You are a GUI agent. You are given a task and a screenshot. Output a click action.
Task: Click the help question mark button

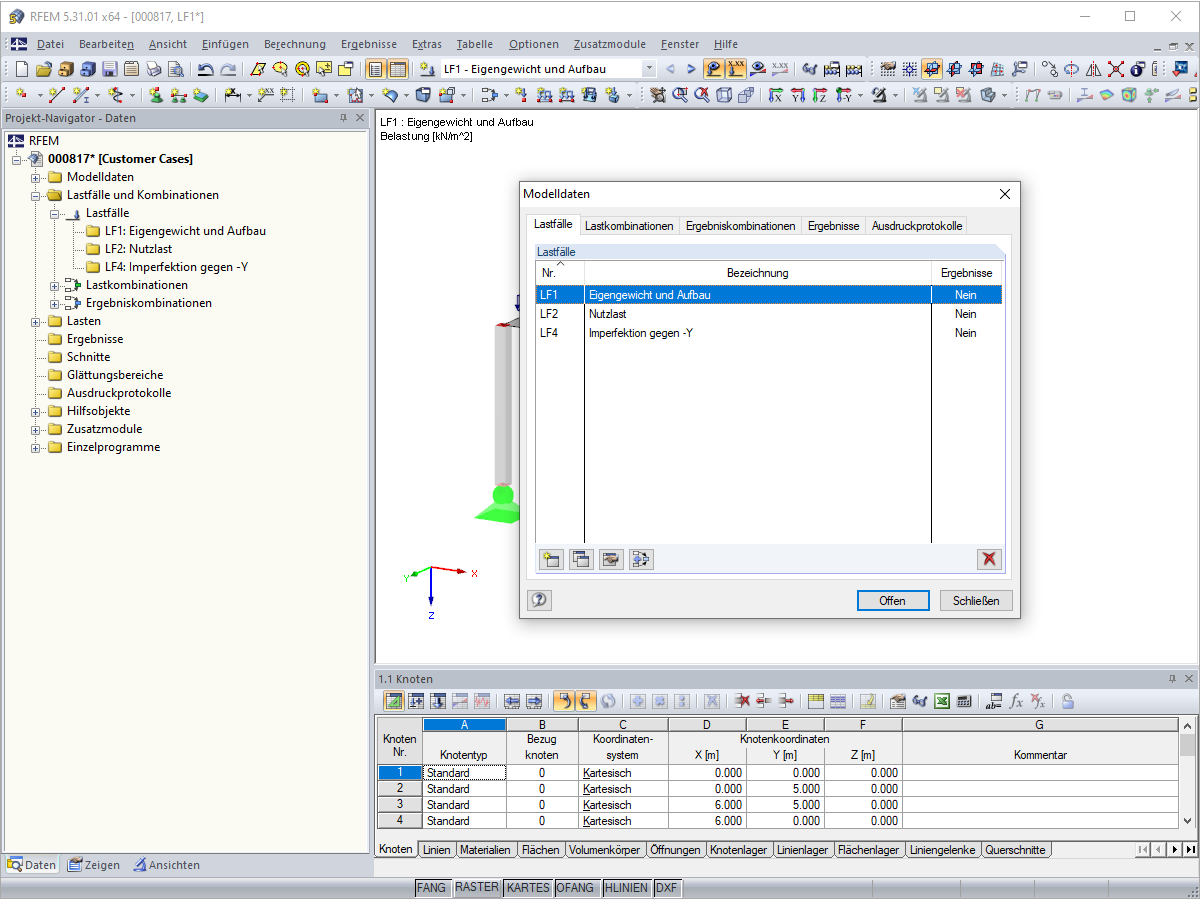click(x=539, y=600)
